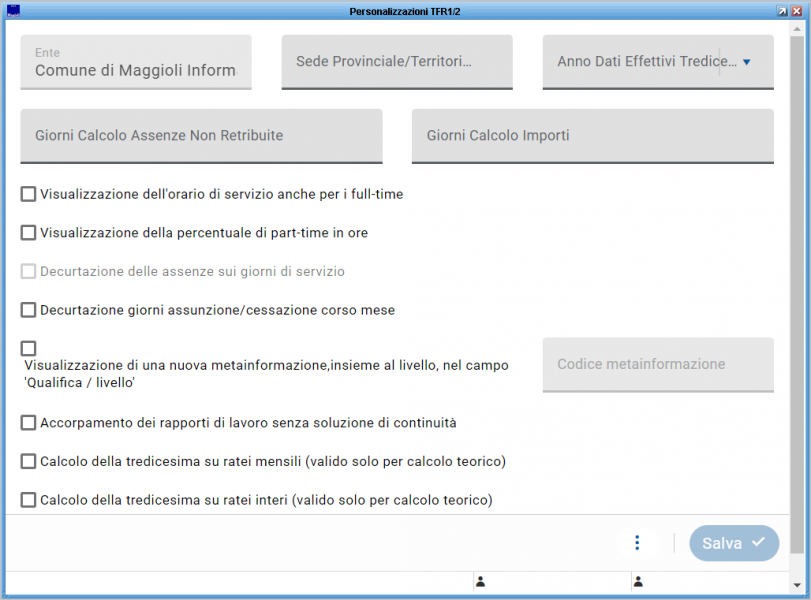Click the Giorni Calcolo Assenze Non Retribuite field
The width and height of the screenshot is (811, 600).
pyautogui.click(x=201, y=136)
